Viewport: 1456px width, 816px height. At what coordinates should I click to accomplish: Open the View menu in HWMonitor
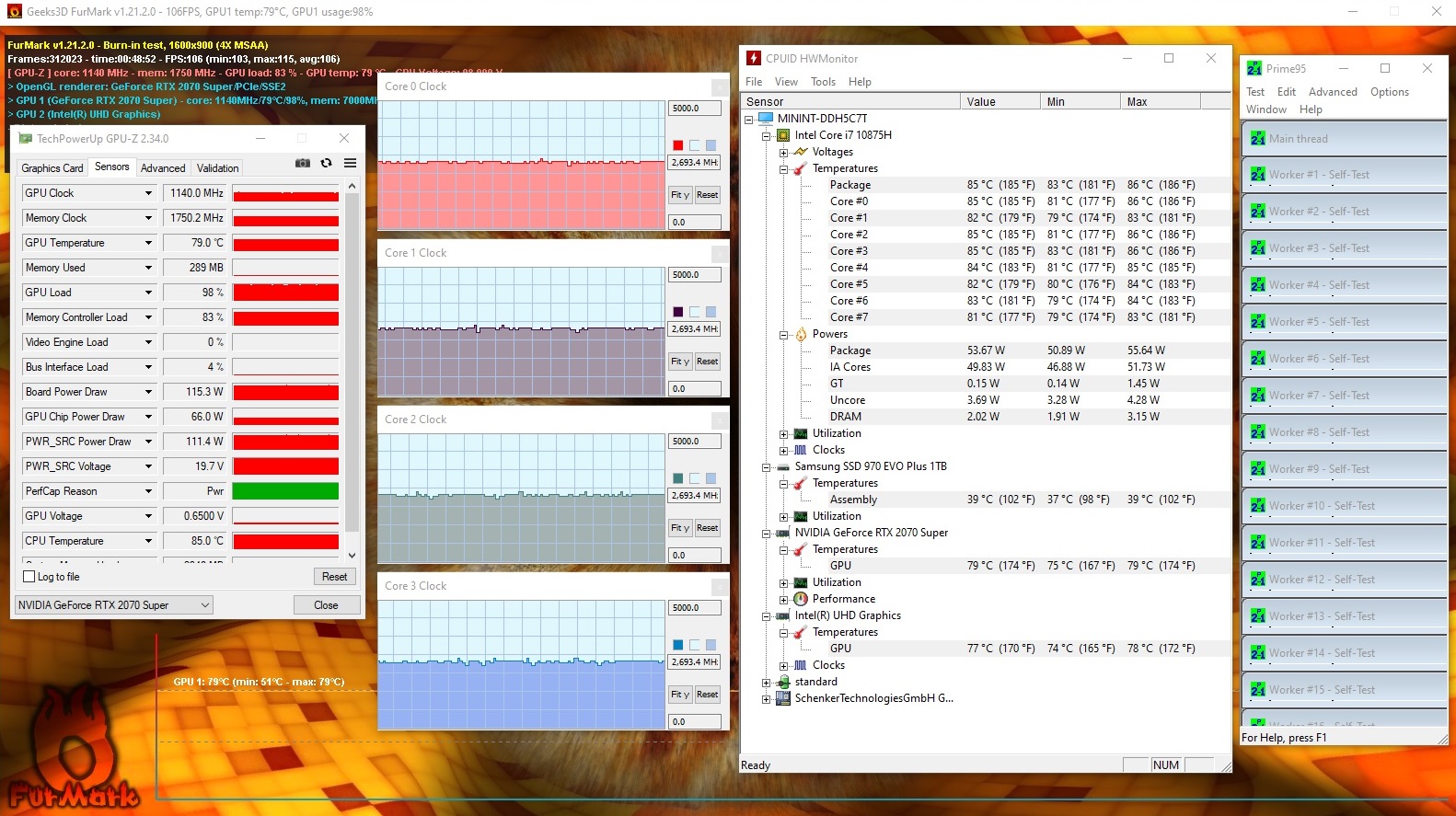pos(786,82)
